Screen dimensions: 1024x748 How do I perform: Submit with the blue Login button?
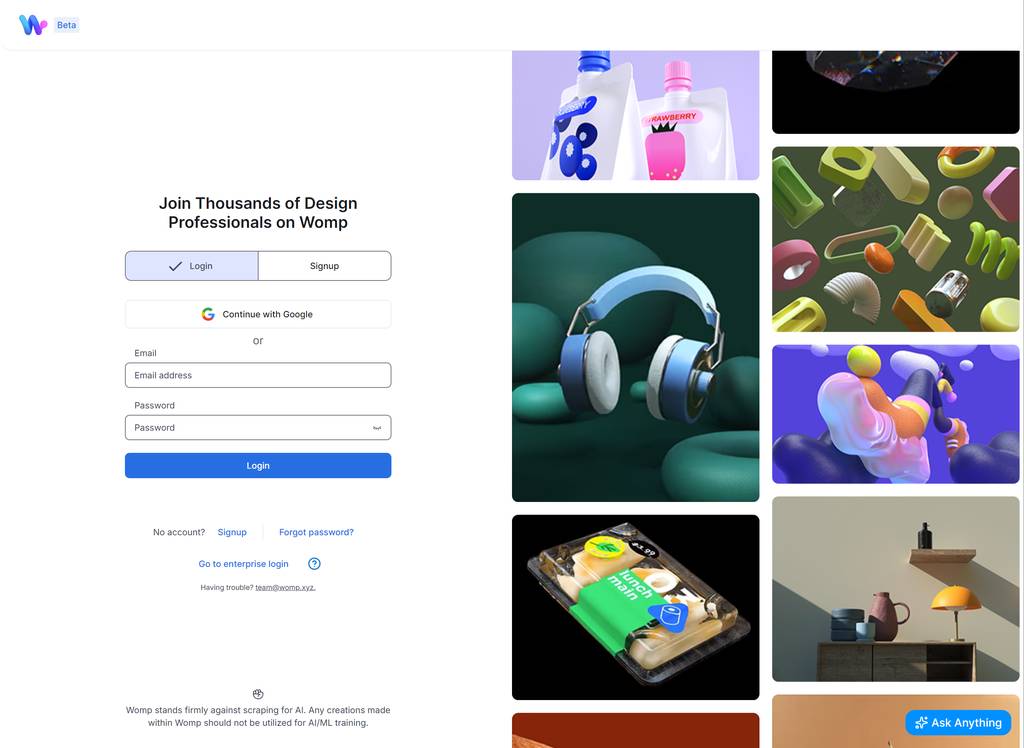coord(258,466)
